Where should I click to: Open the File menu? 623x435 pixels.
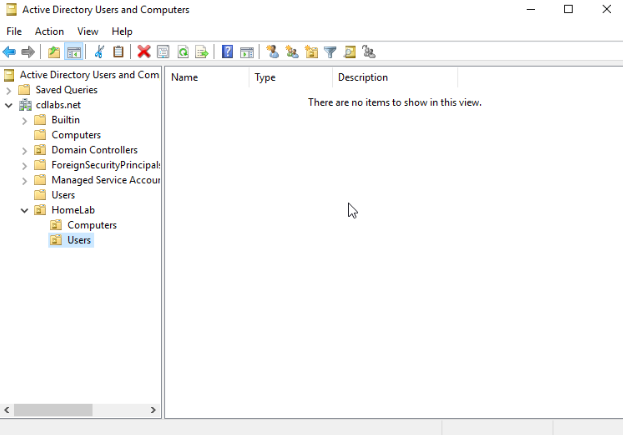click(x=14, y=31)
